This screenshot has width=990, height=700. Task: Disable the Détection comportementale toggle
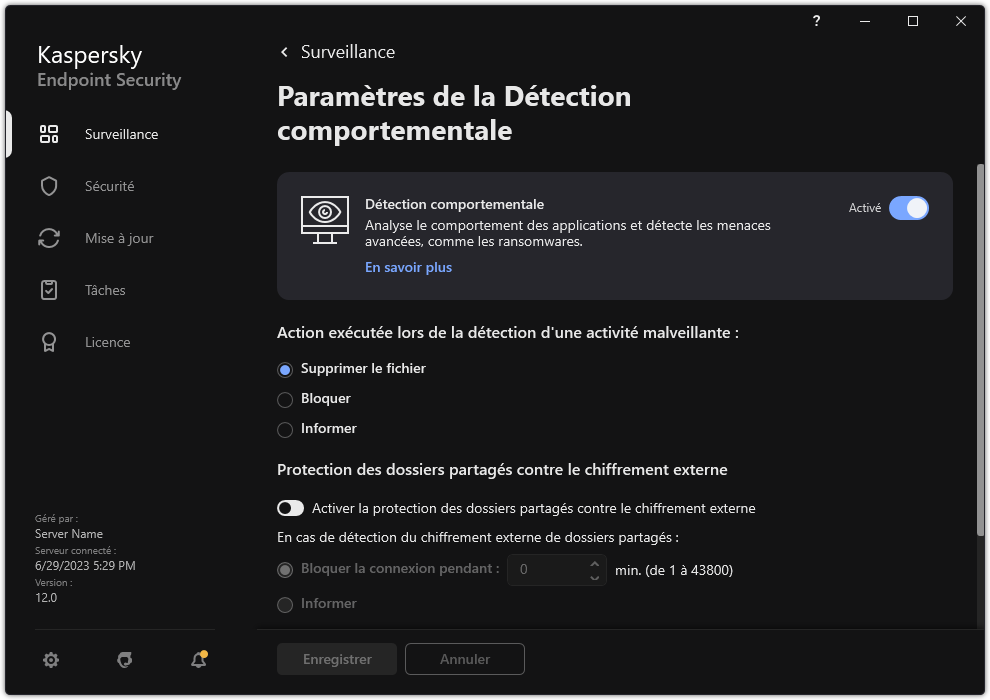908,207
